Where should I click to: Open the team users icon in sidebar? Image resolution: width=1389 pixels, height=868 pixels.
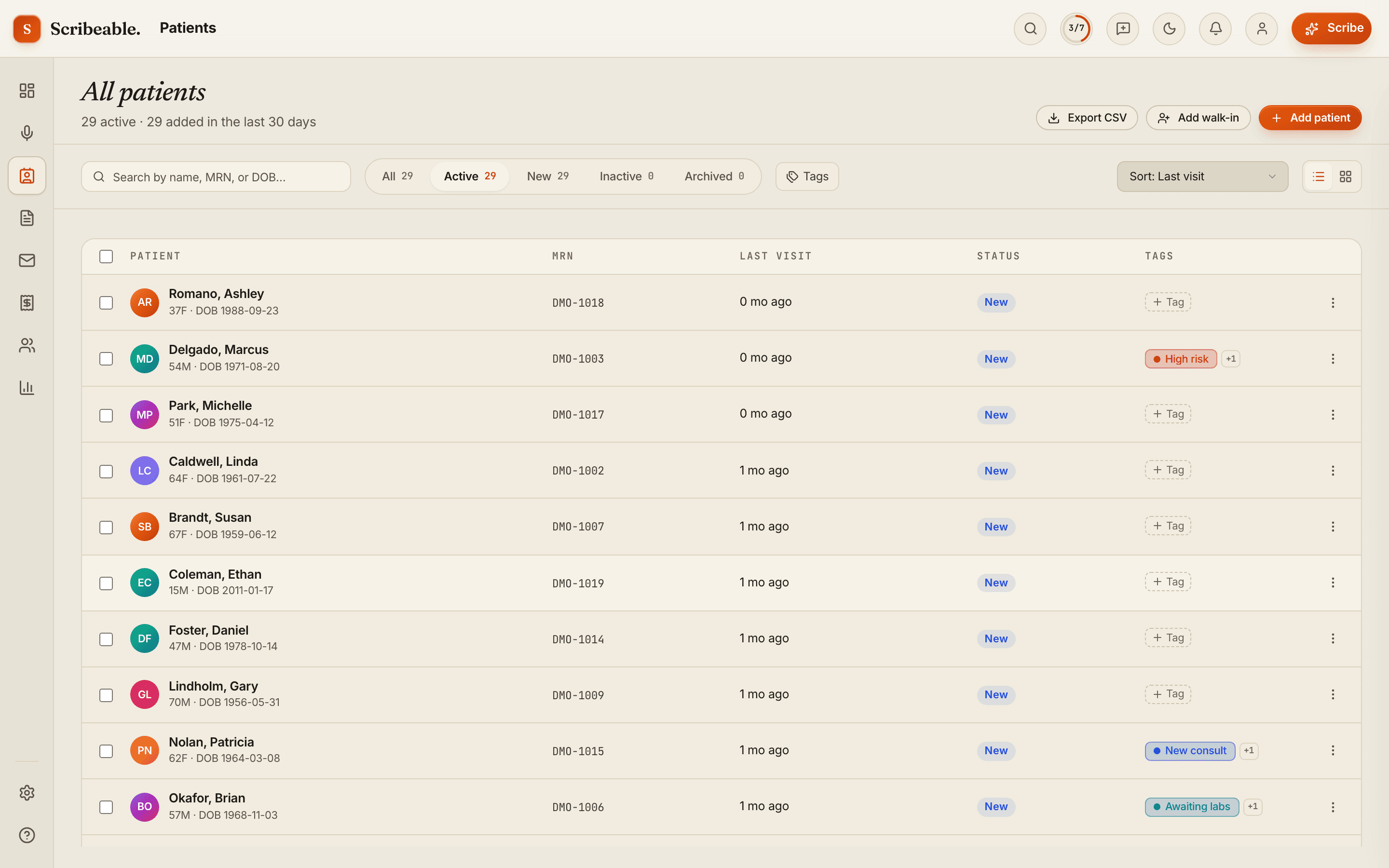coord(27,346)
